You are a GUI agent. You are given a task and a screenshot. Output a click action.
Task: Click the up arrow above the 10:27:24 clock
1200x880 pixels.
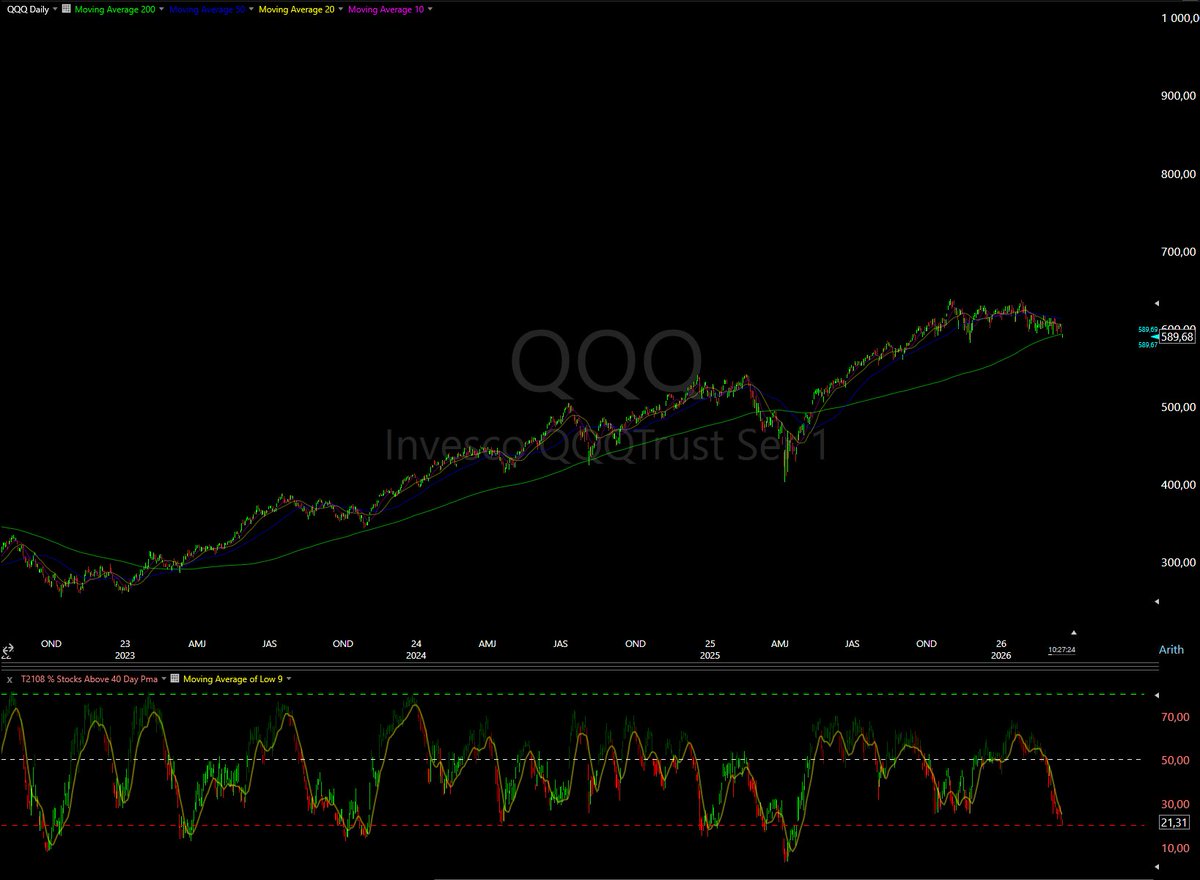1075,632
